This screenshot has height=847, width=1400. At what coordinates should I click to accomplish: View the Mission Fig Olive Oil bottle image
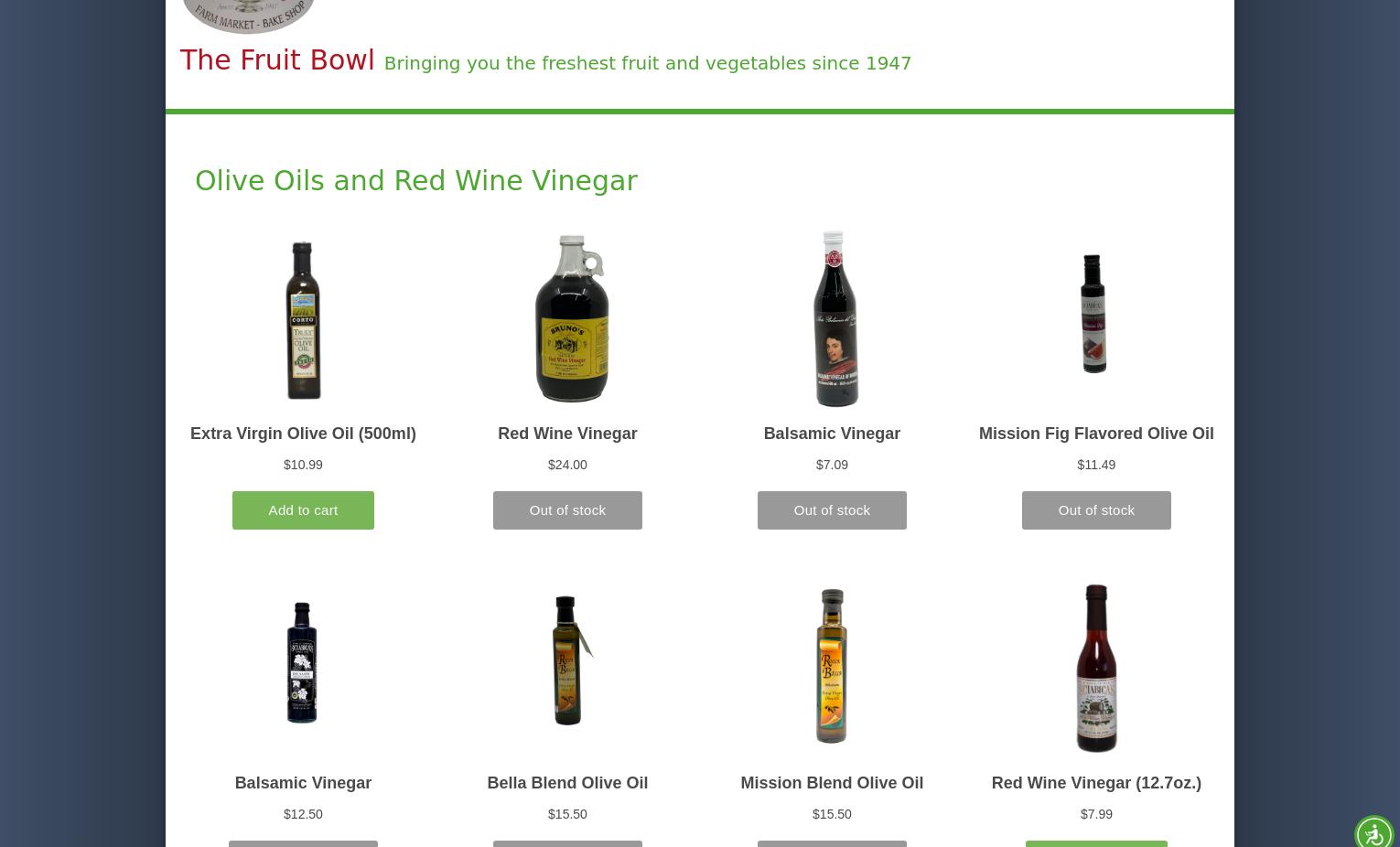coord(1095,314)
